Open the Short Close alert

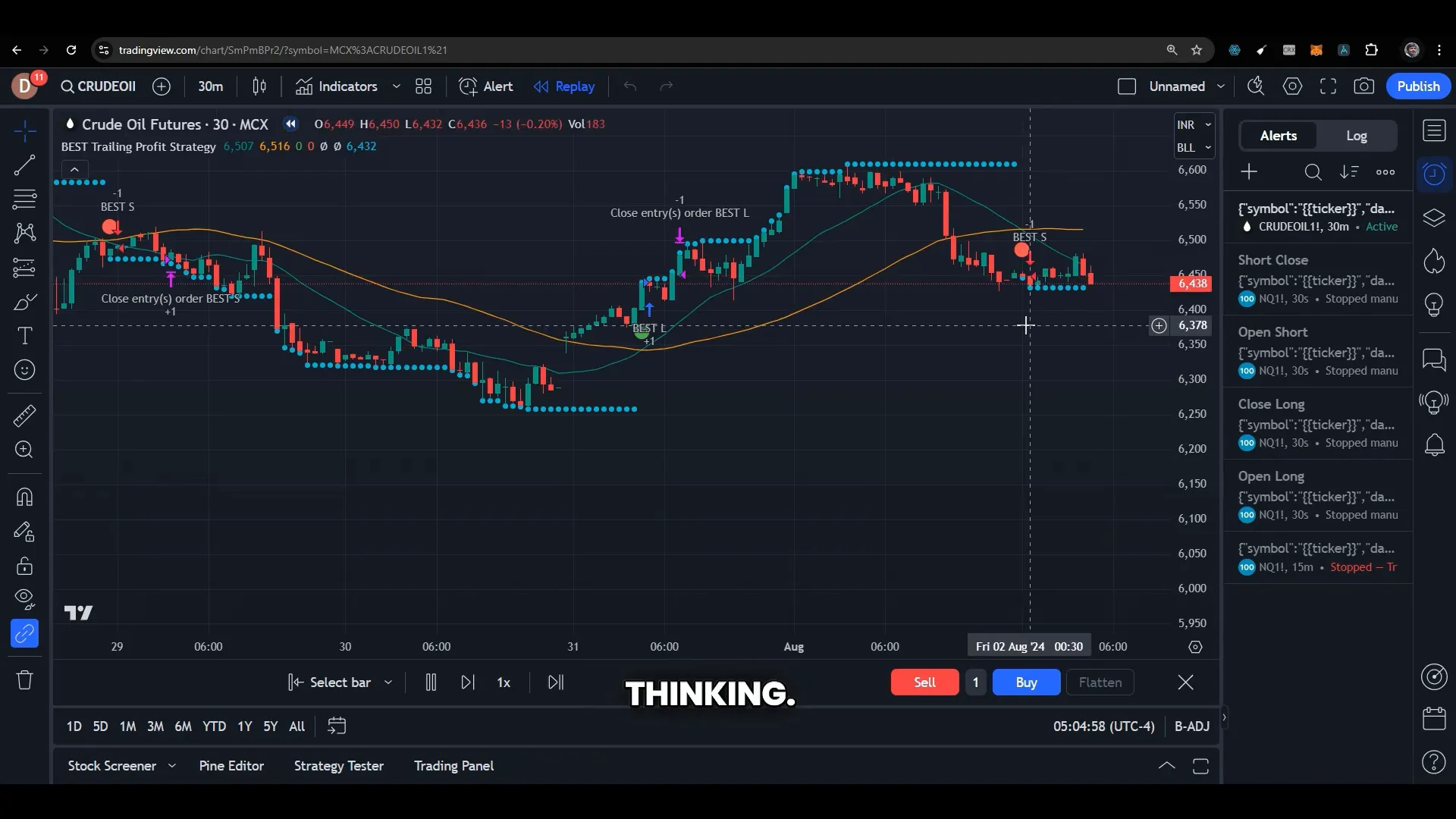pyautogui.click(x=1318, y=279)
